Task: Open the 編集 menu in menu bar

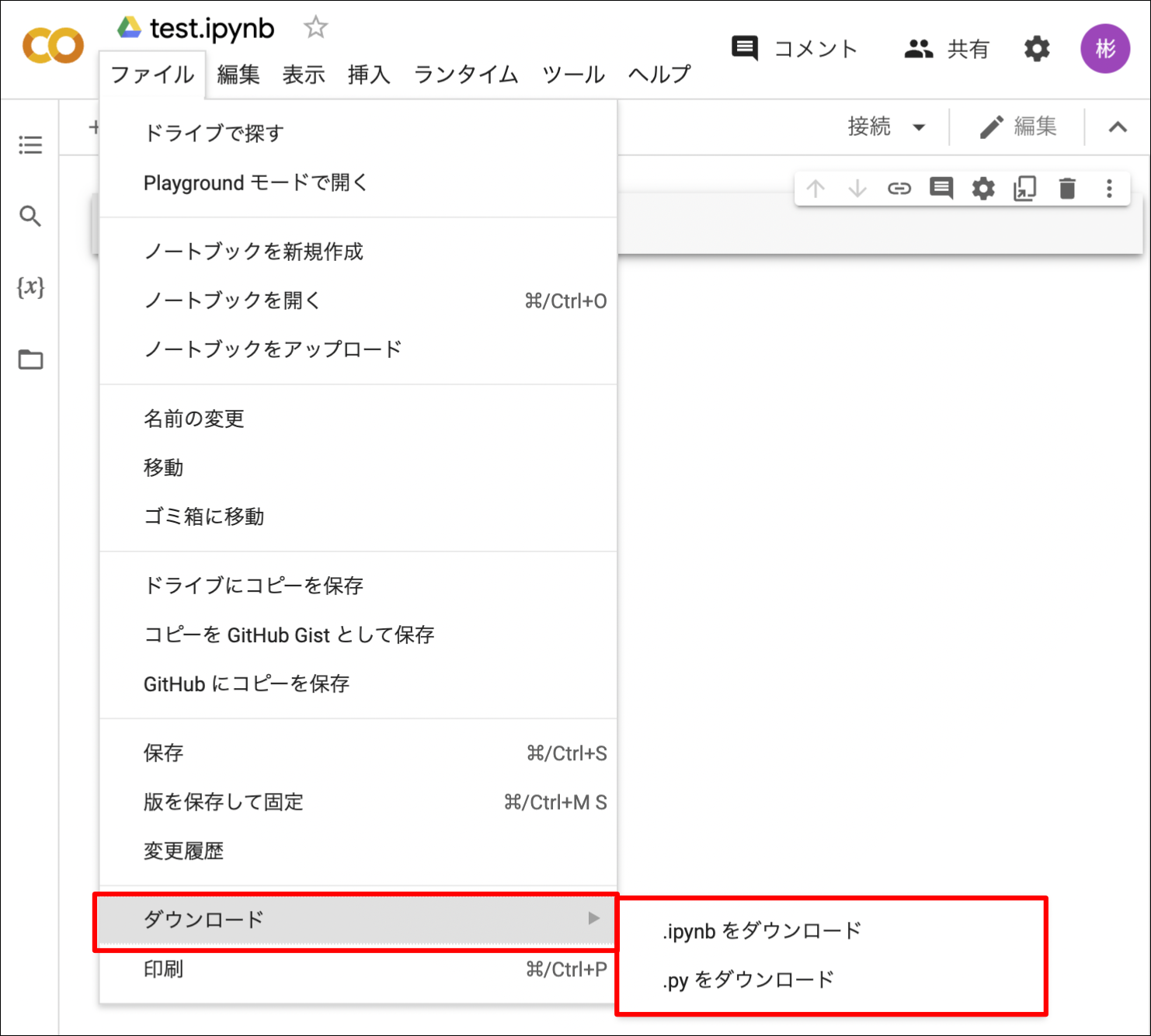Action: pyautogui.click(x=238, y=75)
